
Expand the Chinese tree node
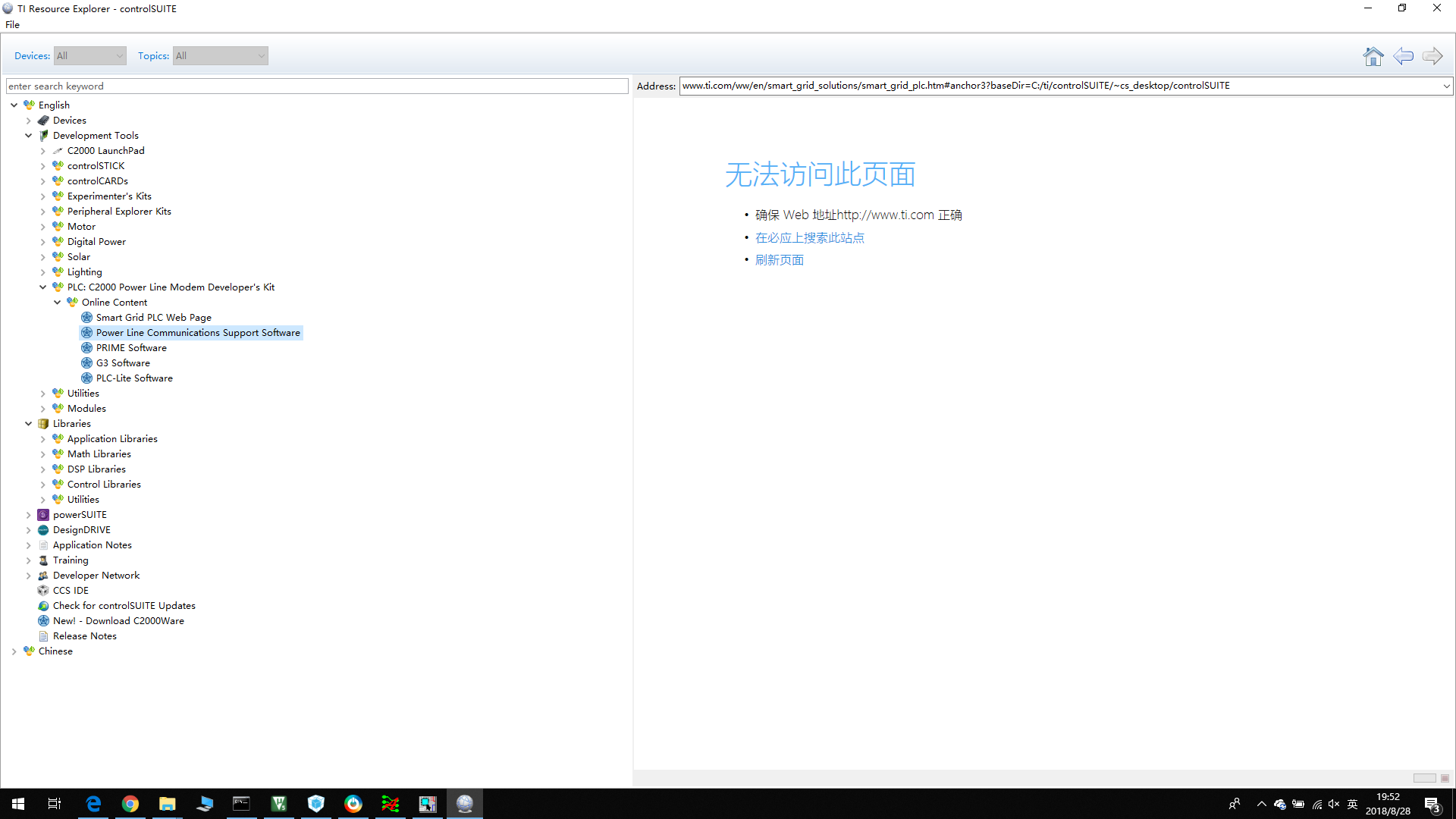pyautogui.click(x=14, y=651)
